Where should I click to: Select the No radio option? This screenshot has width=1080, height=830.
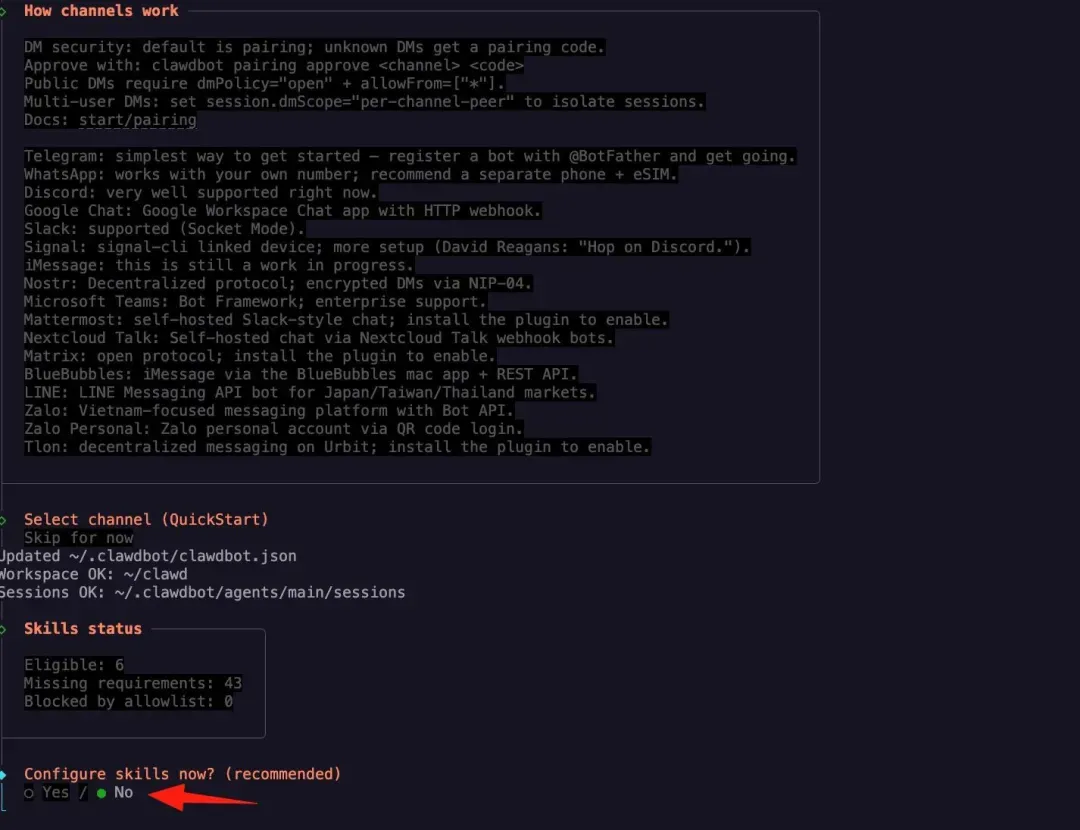(x=123, y=792)
